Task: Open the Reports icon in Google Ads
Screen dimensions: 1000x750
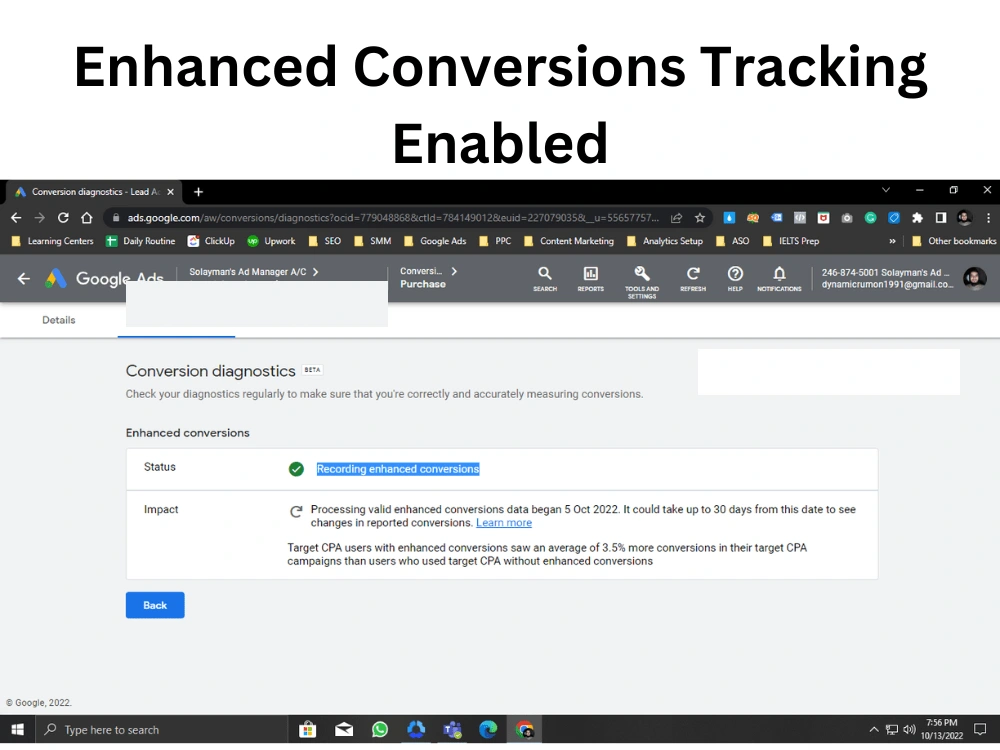Action: coord(591,279)
